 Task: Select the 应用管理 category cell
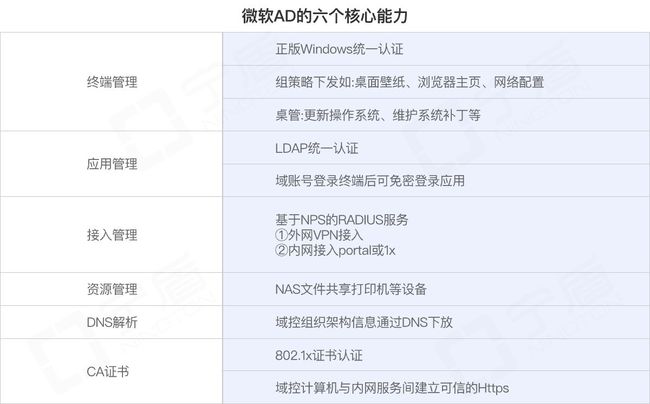[112, 164]
